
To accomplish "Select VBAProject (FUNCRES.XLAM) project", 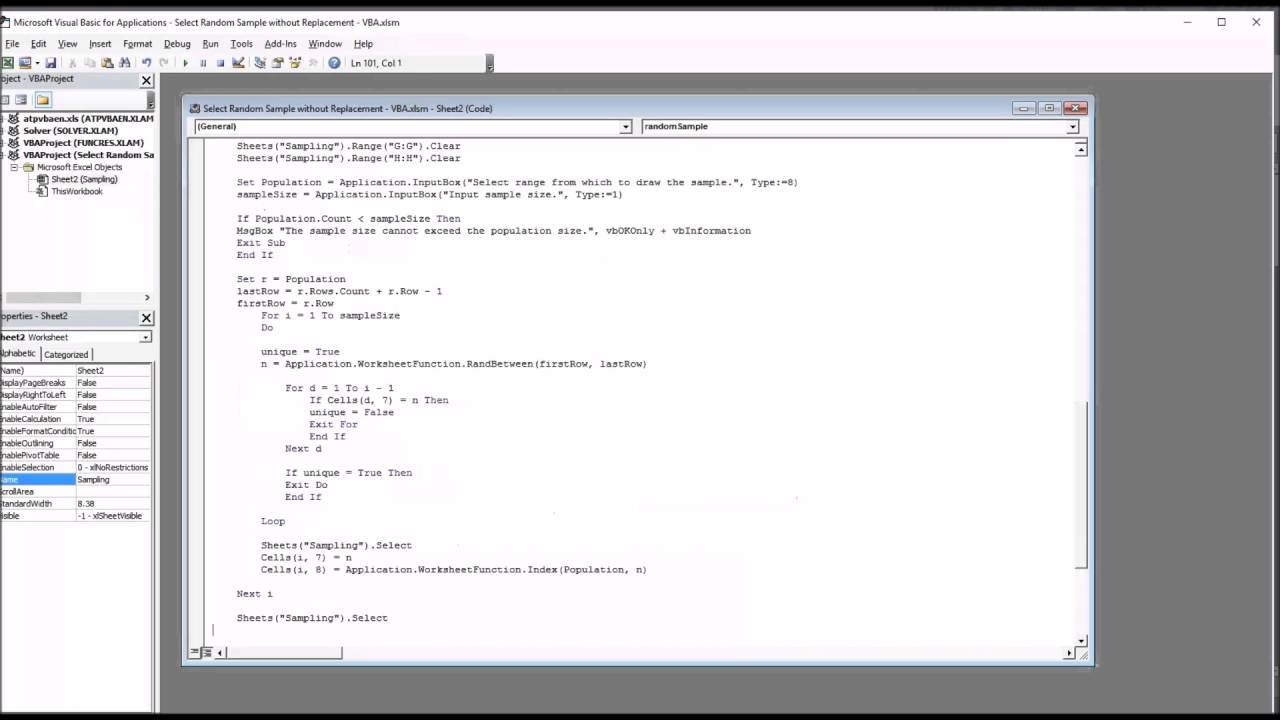I will 83,143.
